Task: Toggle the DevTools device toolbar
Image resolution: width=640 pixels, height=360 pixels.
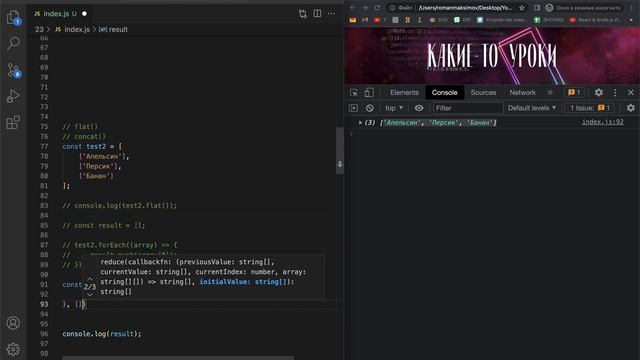Action: tap(369, 93)
